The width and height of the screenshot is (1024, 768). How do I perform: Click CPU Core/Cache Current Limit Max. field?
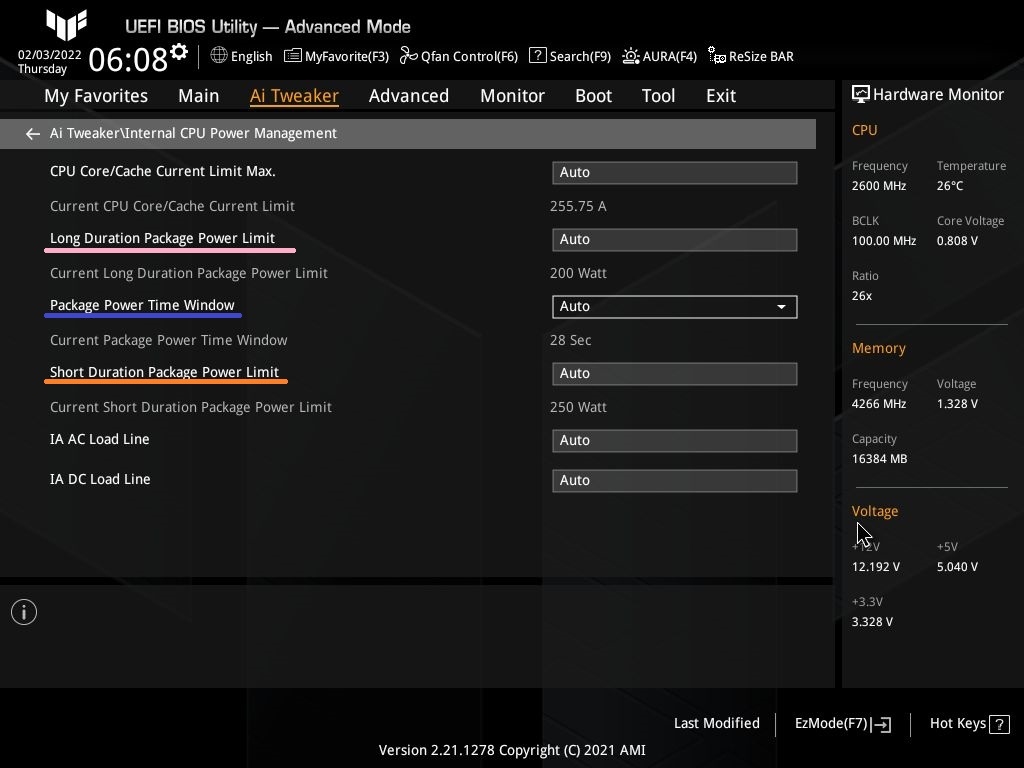(x=675, y=172)
